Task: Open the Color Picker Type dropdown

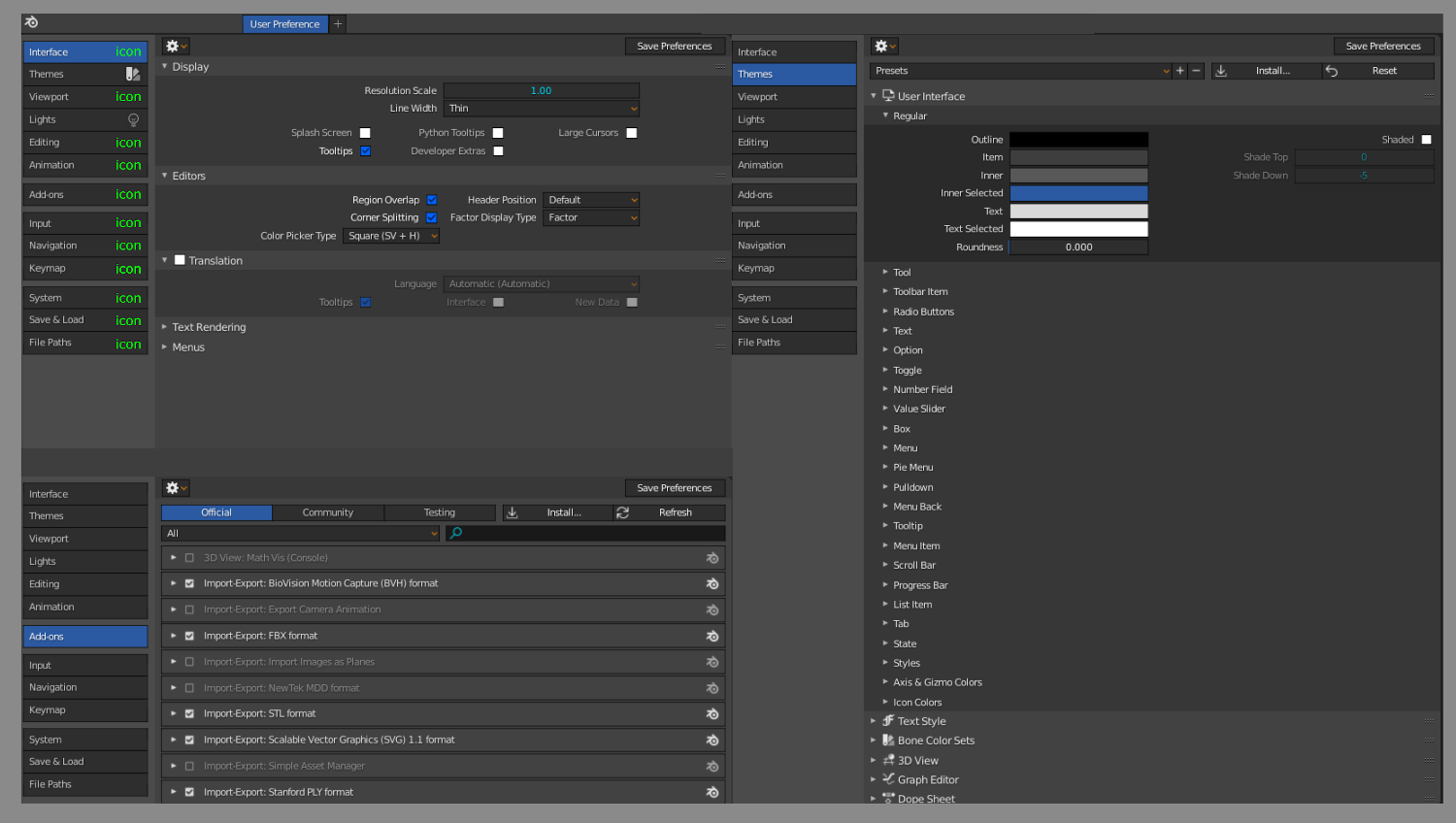Action: tap(391, 236)
